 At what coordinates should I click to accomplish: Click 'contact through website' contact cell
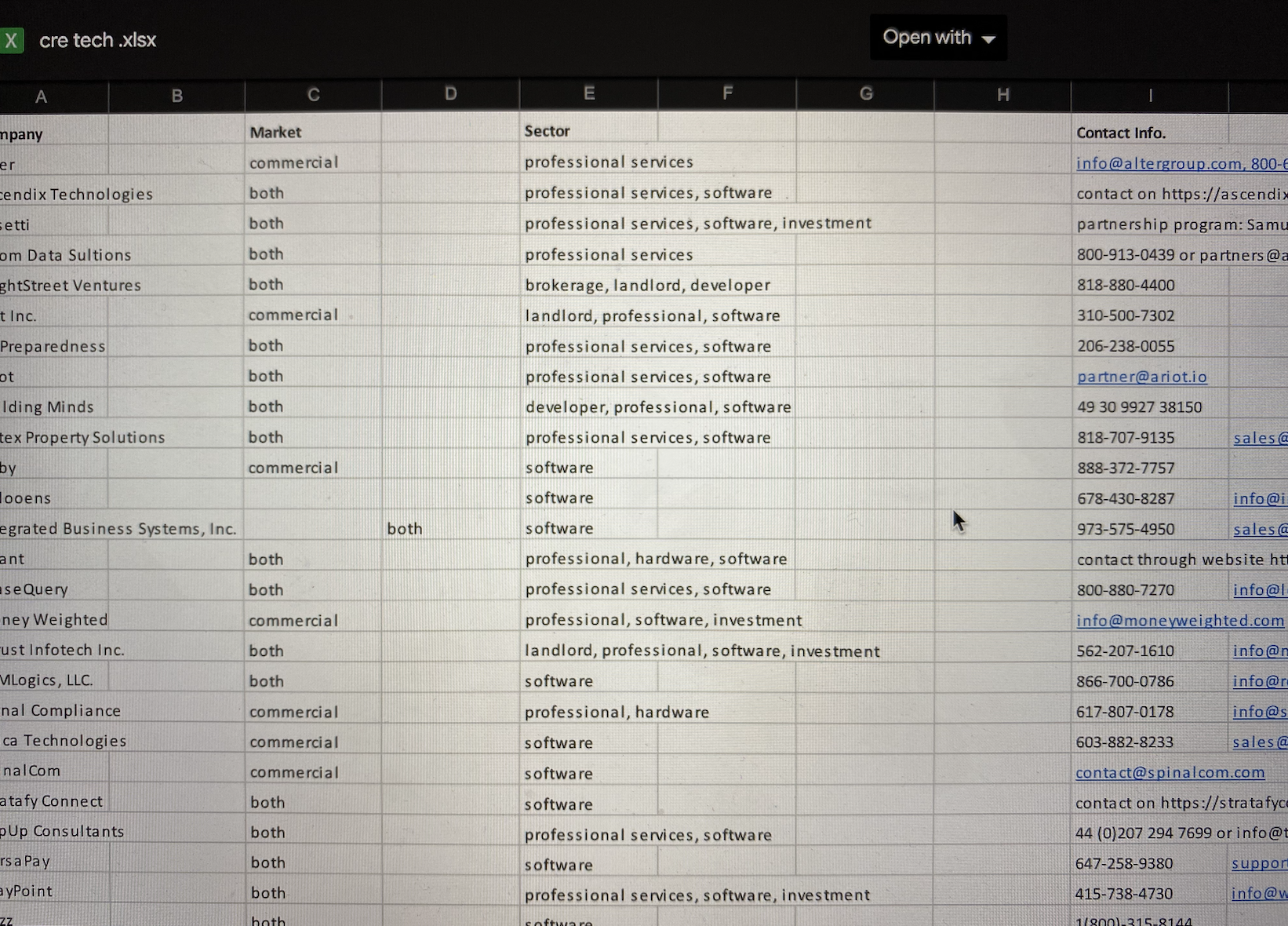[x=1181, y=560]
